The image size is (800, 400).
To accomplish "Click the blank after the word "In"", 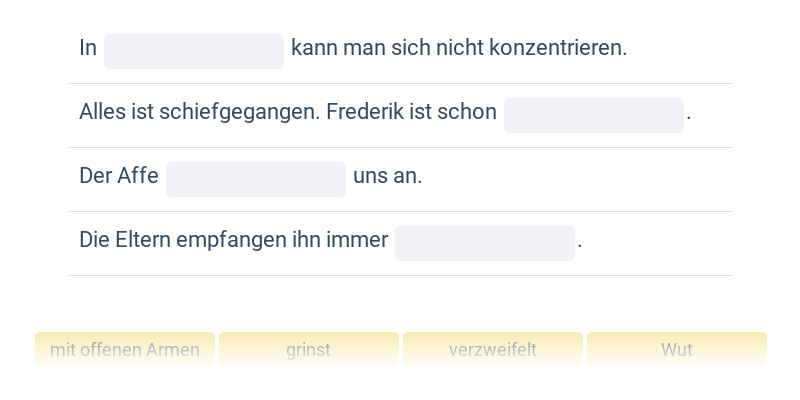I will pyautogui.click(x=194, y=51).
